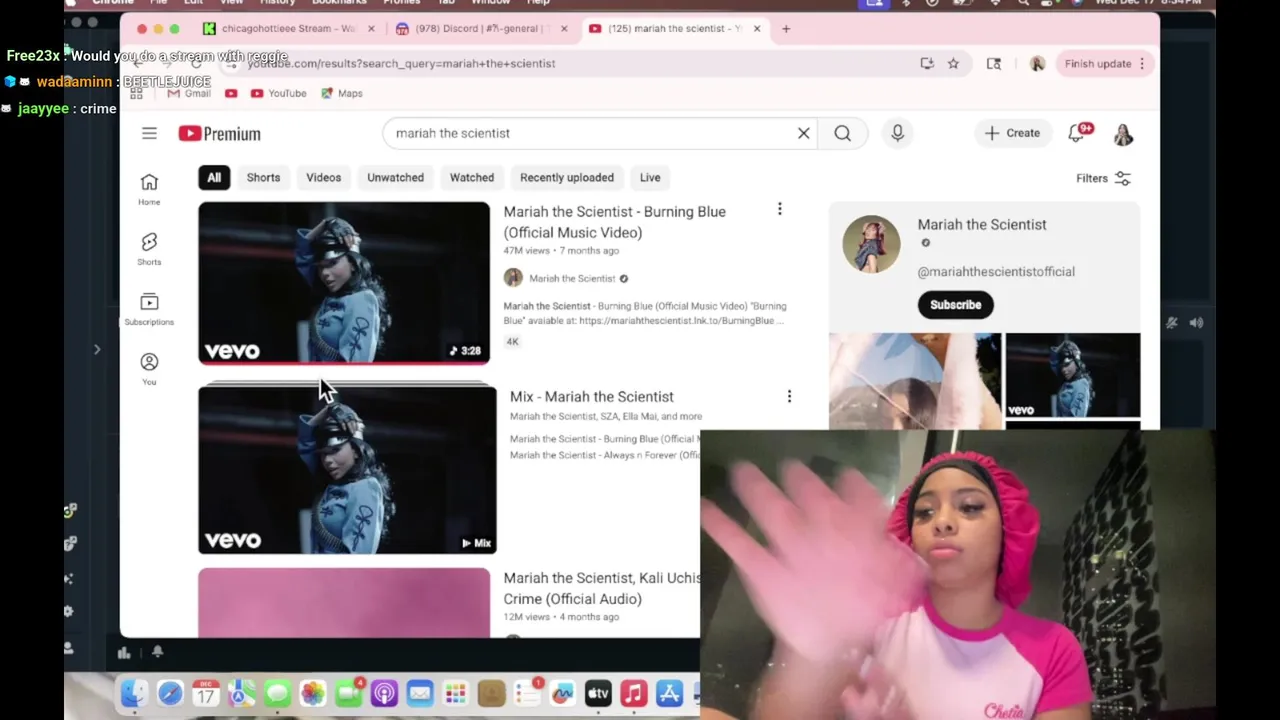Open Finder from the Dock

[134, 693]
